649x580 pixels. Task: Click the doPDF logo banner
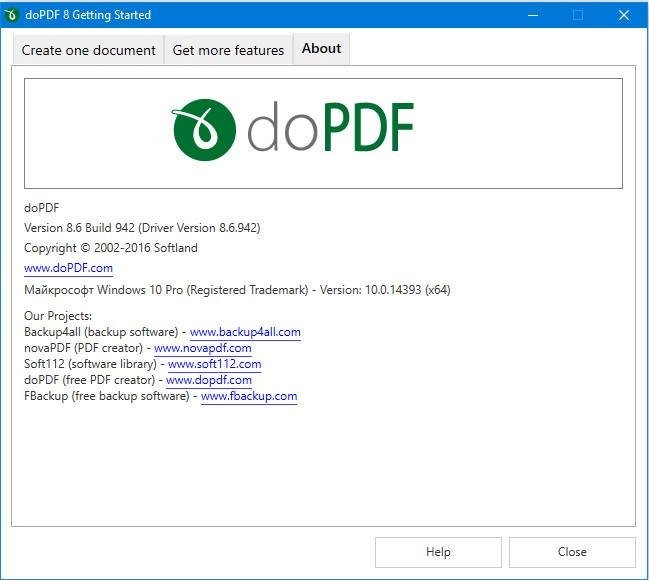[323, 133]
